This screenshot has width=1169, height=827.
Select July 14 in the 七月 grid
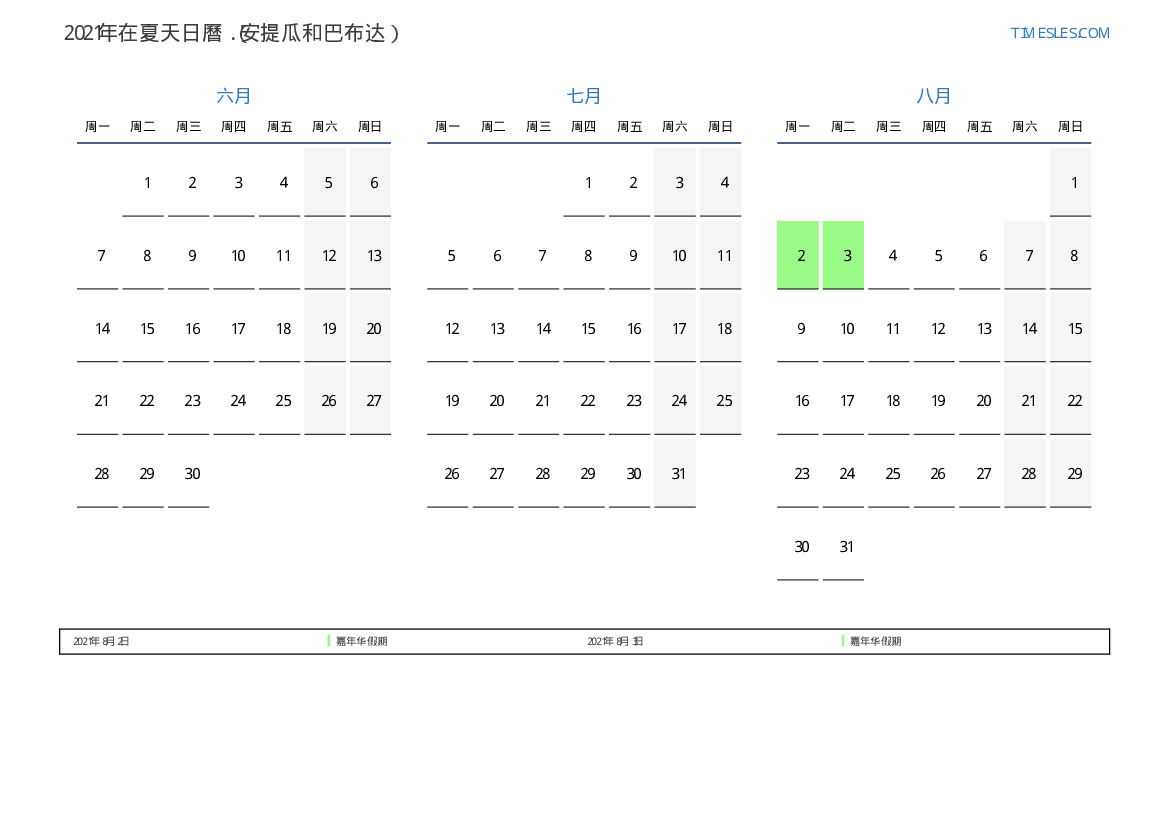point(543,329)
